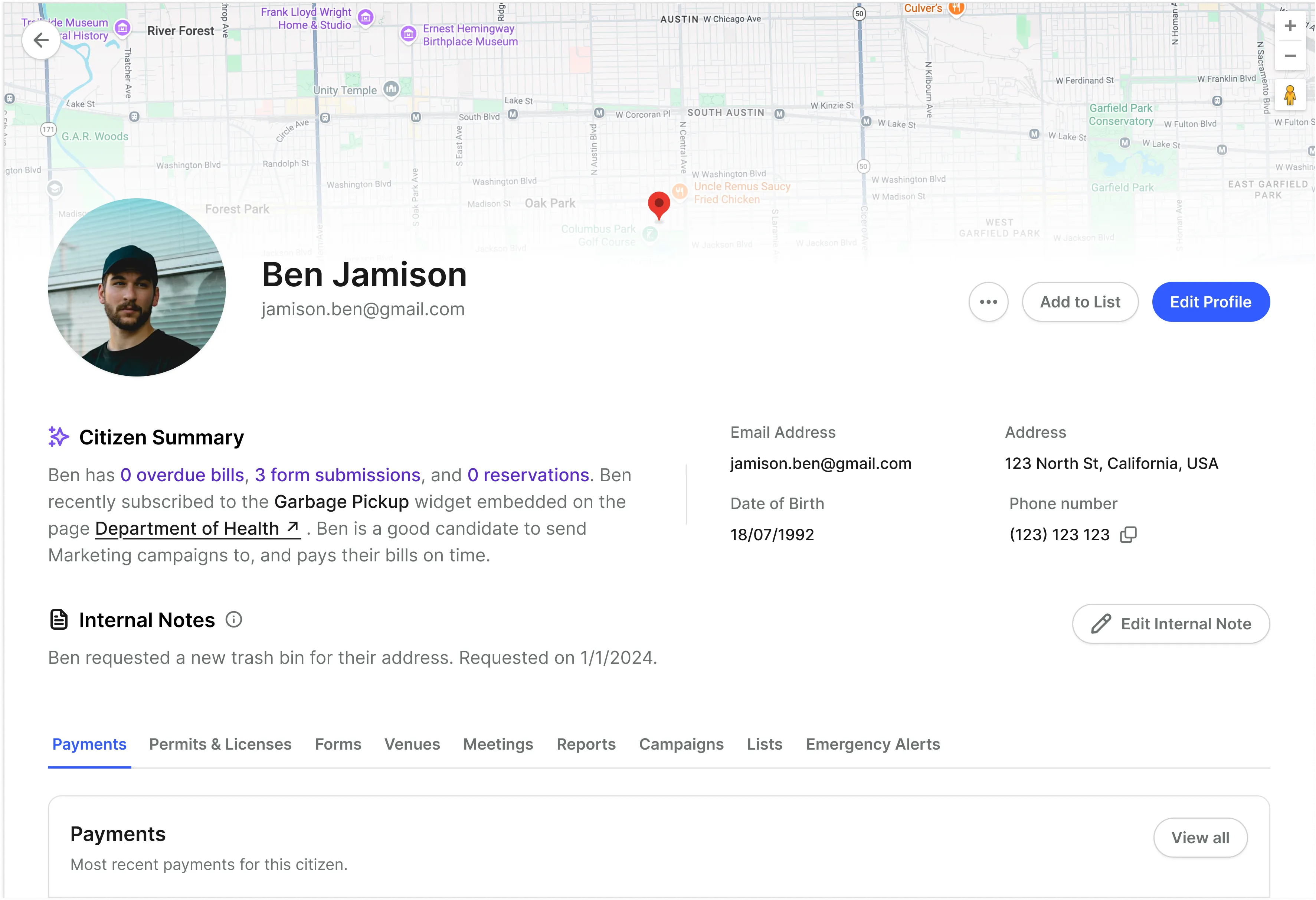Click the Internal Notes document icon
The image size is (1316, 900).
59,620
